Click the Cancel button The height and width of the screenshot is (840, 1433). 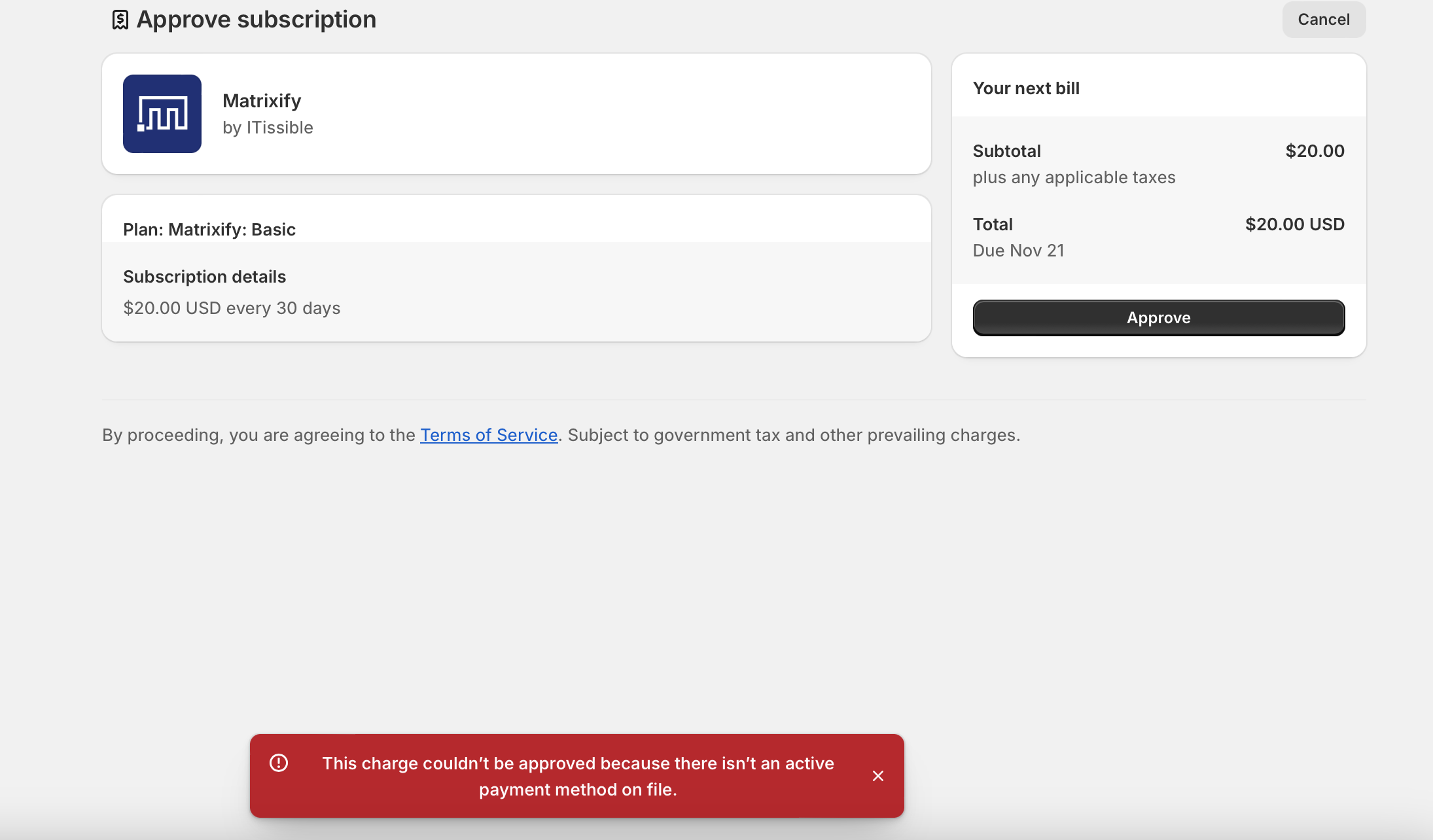(x=1324, y=20)
